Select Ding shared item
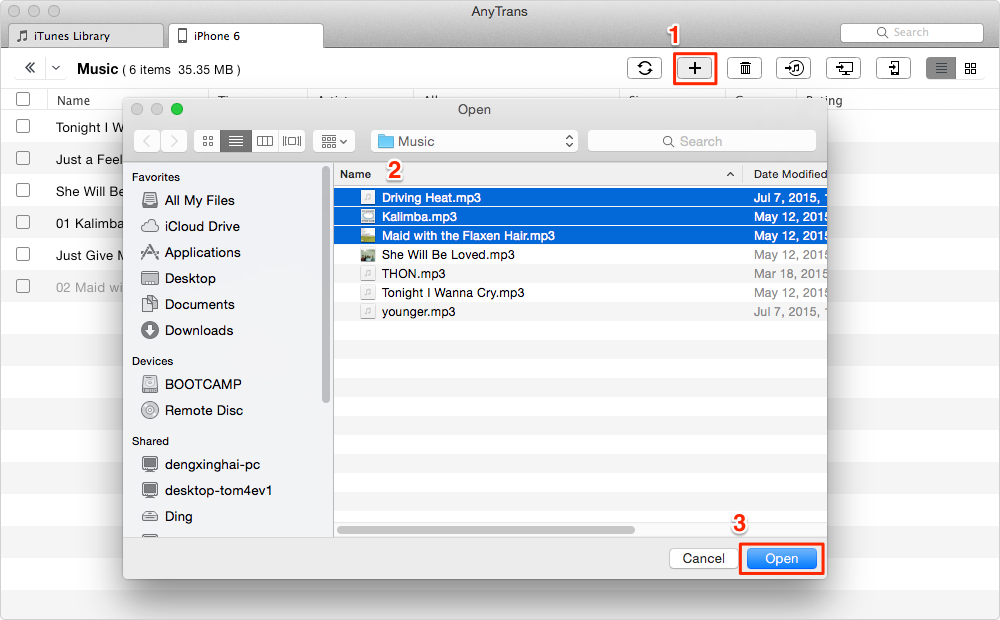 [166, 516]
